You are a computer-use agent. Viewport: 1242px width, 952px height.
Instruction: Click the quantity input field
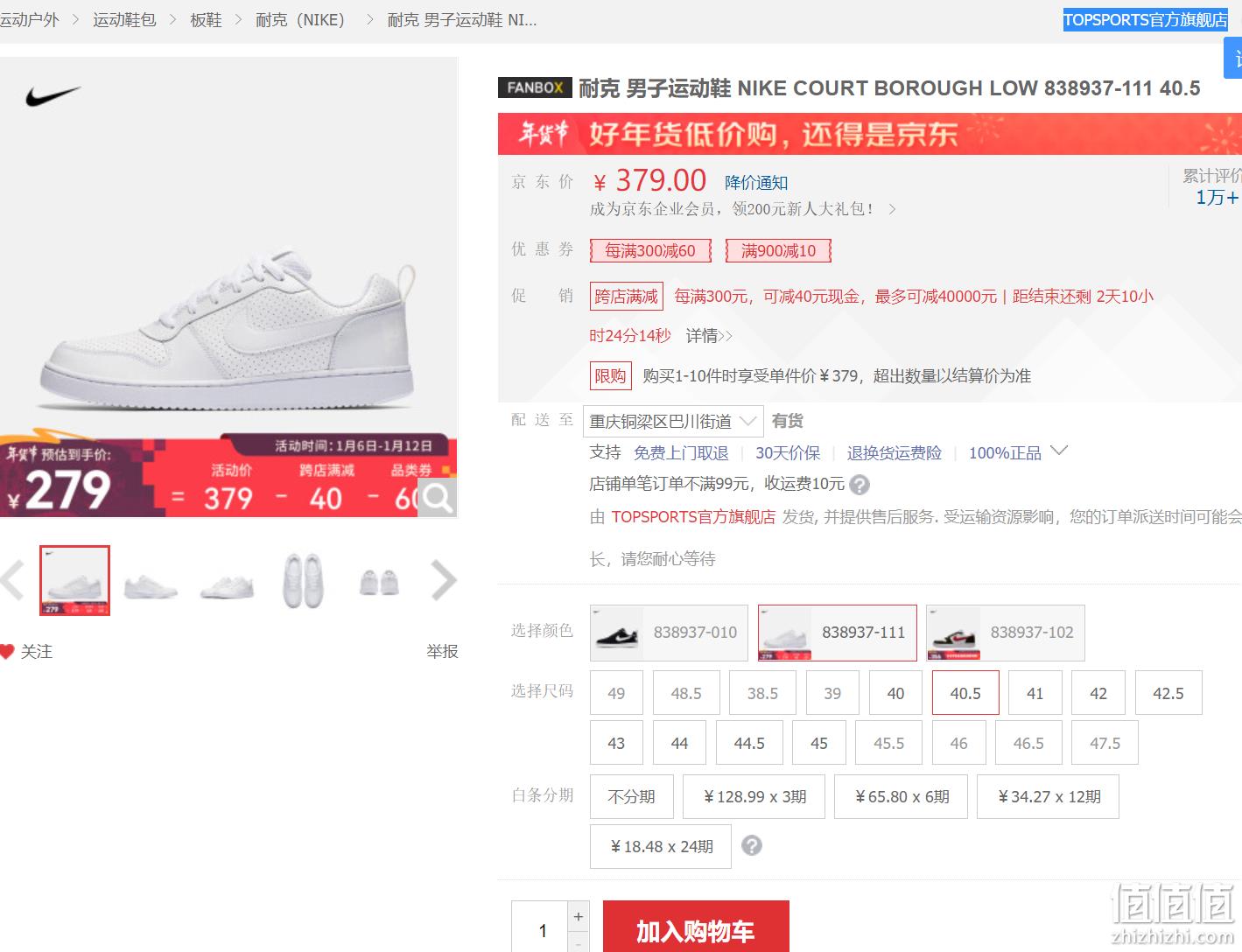click(x=539, y=927)
